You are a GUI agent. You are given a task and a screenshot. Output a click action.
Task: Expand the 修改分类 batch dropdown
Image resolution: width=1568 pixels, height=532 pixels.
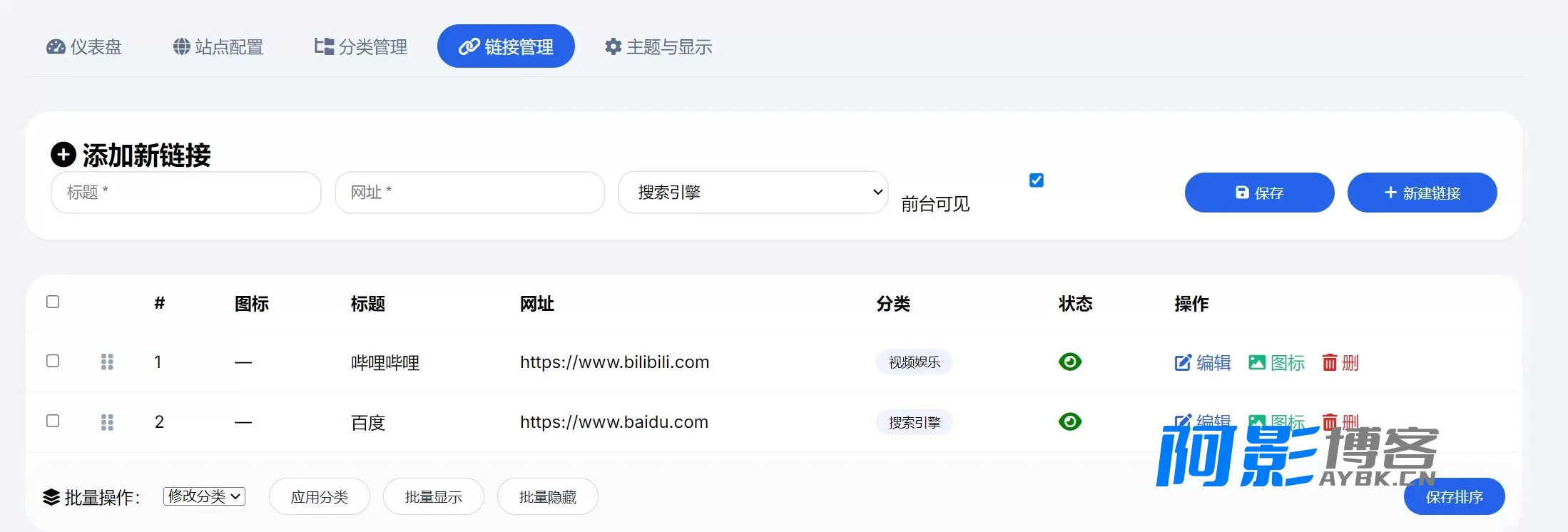pos(204,496)
